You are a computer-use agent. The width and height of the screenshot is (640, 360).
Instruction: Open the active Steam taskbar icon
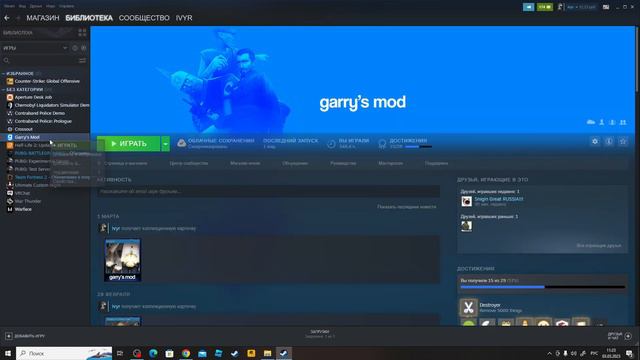pyautogui.click(x=284, y=353)
